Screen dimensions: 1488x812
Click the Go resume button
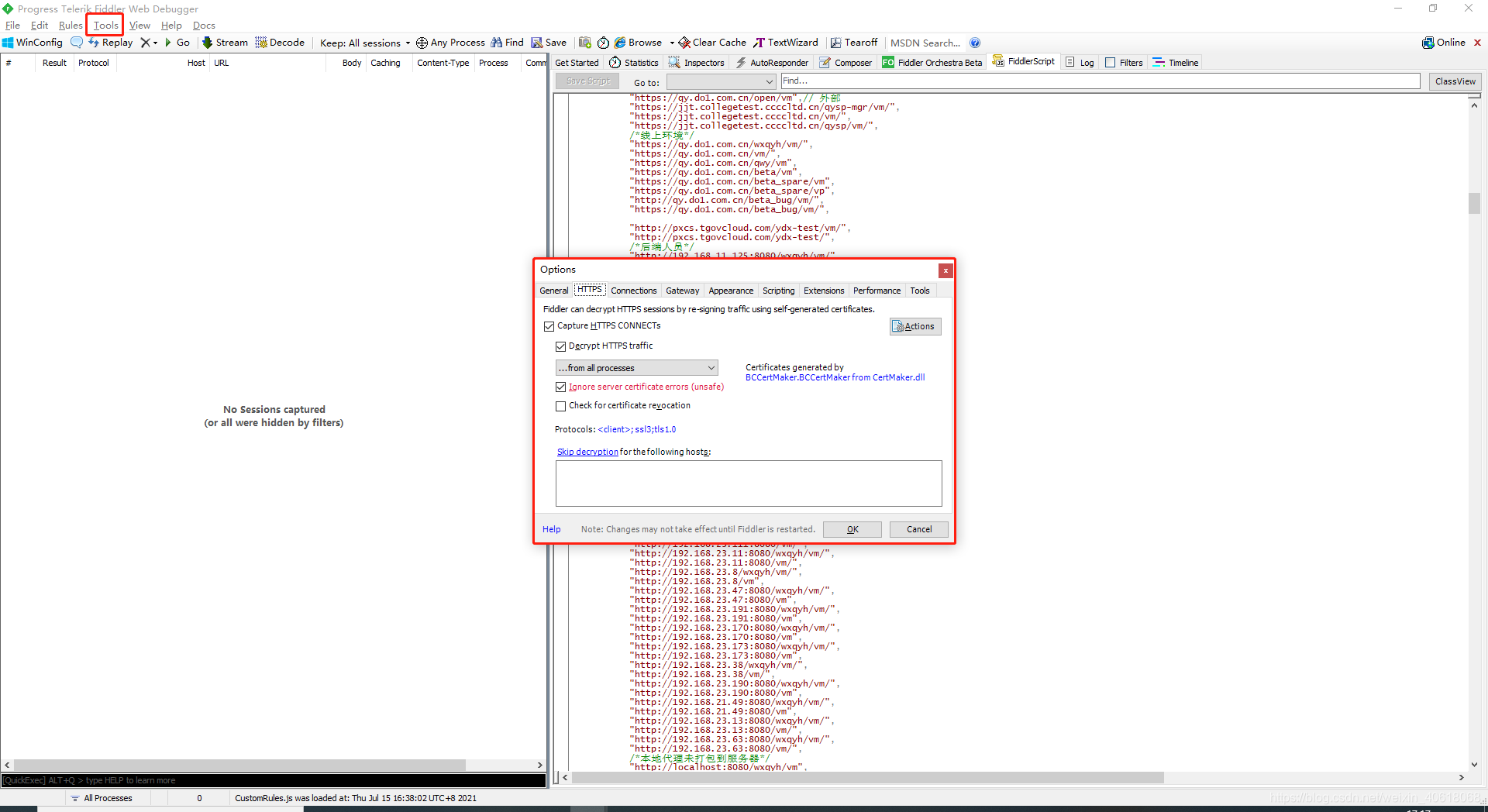[177, 43]
